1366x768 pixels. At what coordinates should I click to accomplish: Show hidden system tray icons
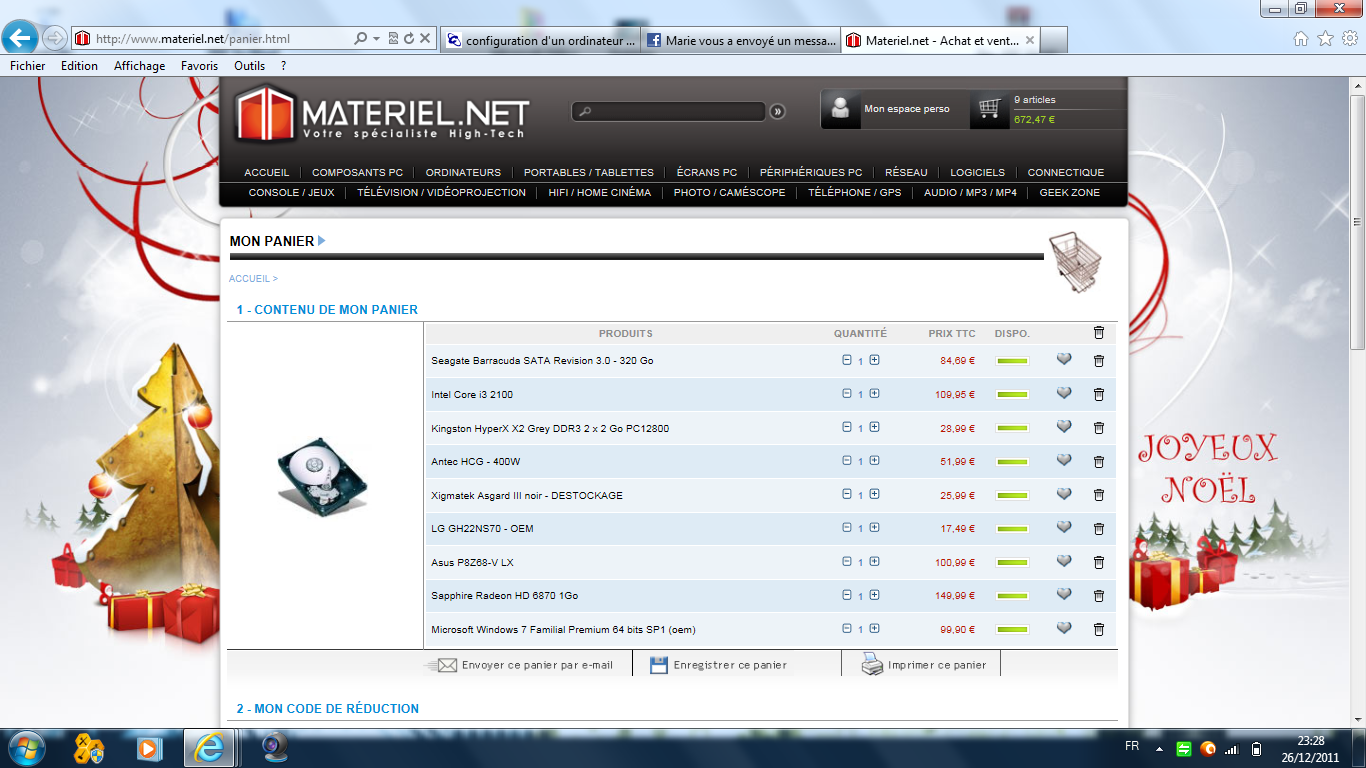click(1159, 748)
